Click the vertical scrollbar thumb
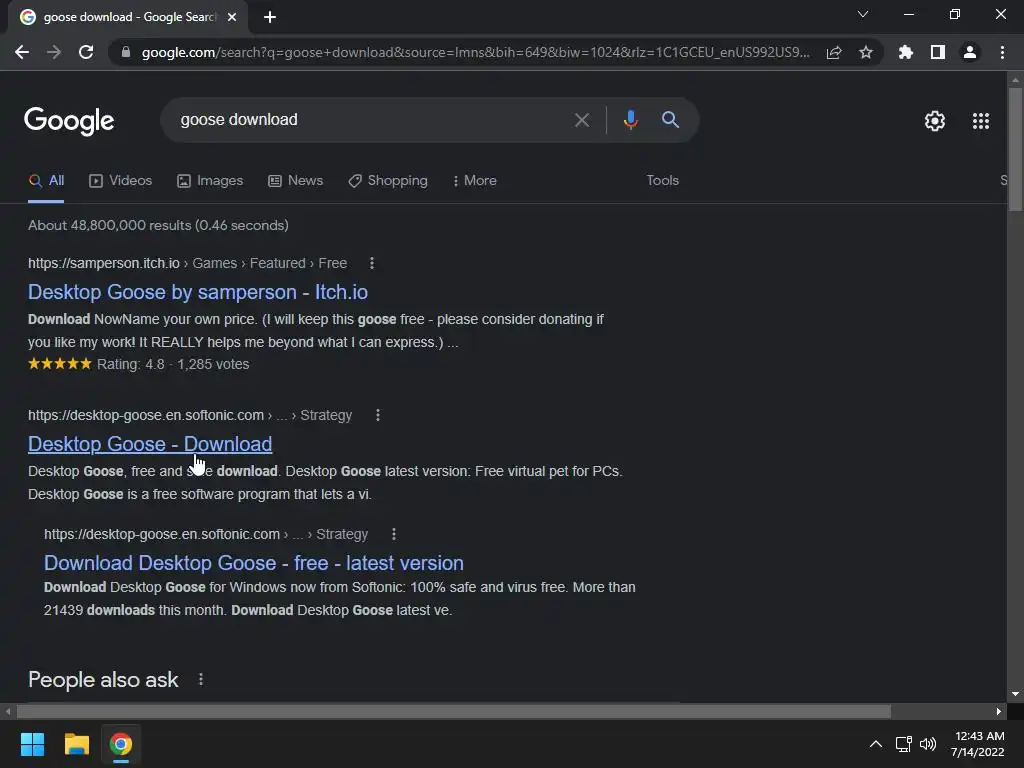This screenshot has width=1024, height=768. (x=1015, y=150)
